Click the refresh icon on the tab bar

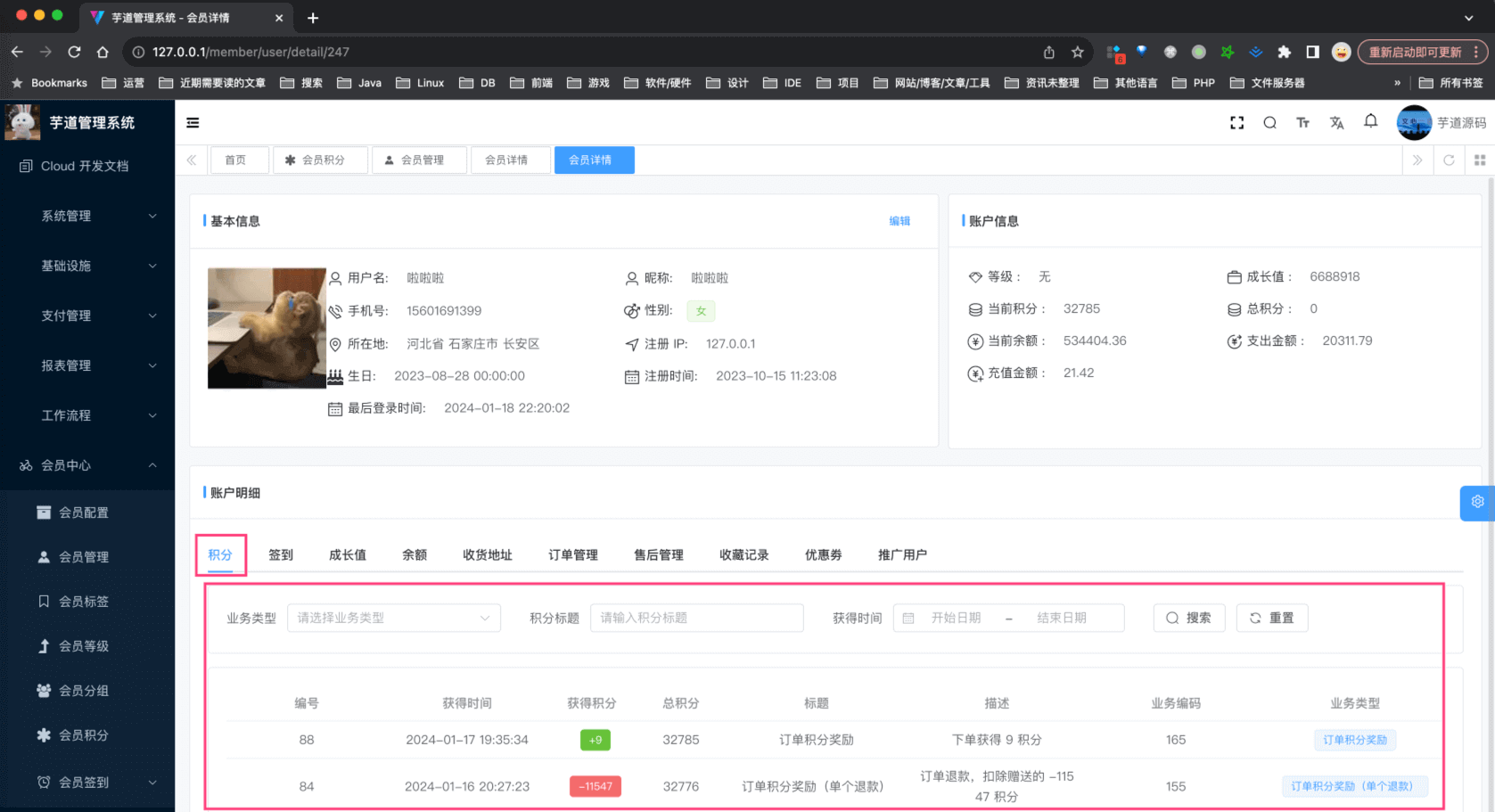point(1449,160)
